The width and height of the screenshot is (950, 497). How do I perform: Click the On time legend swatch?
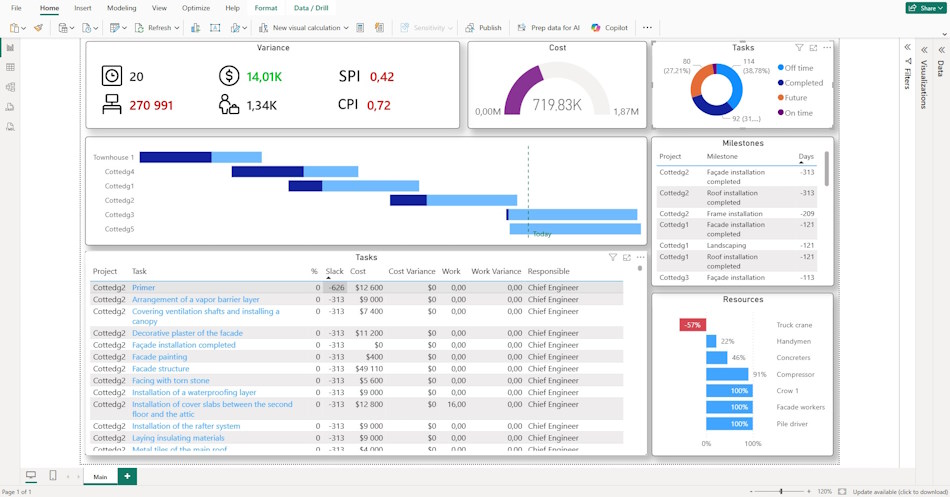(781, 113)
